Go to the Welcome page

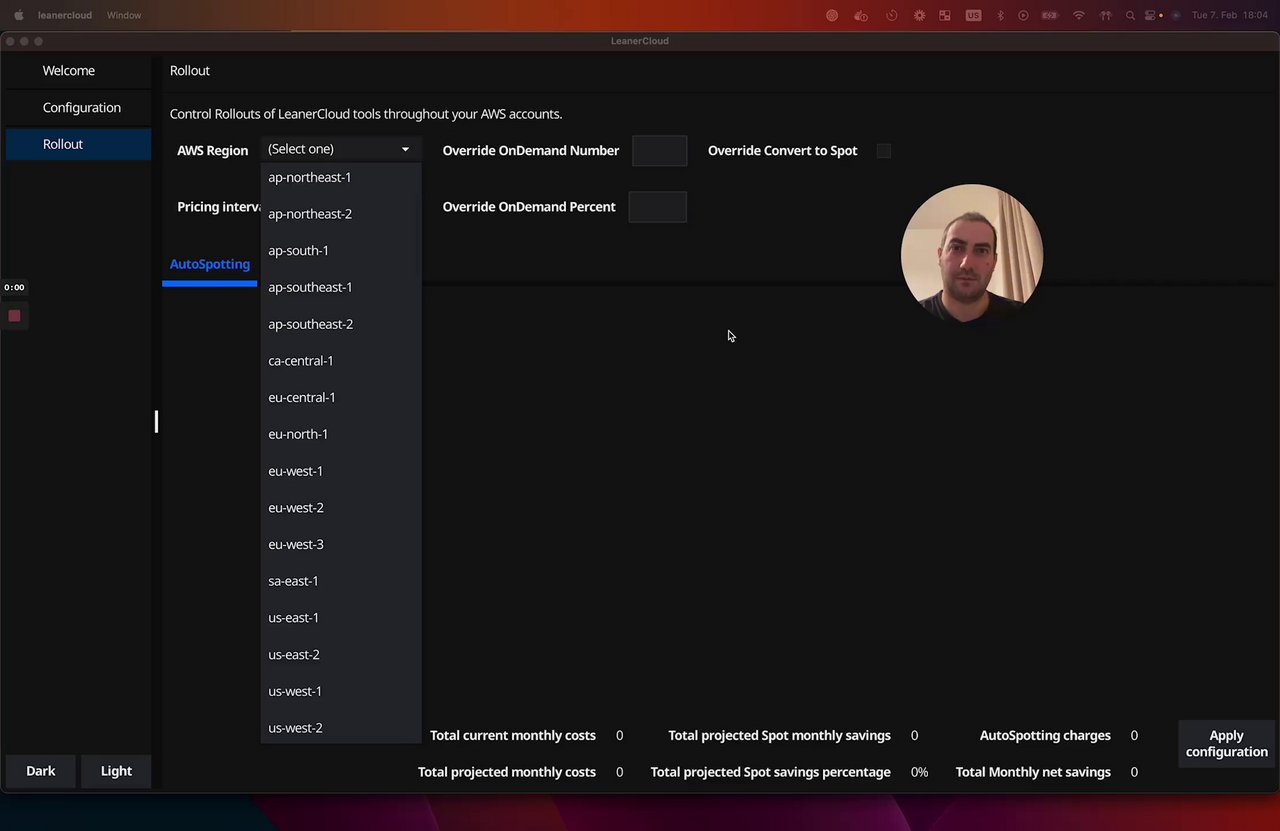[78, 71]
